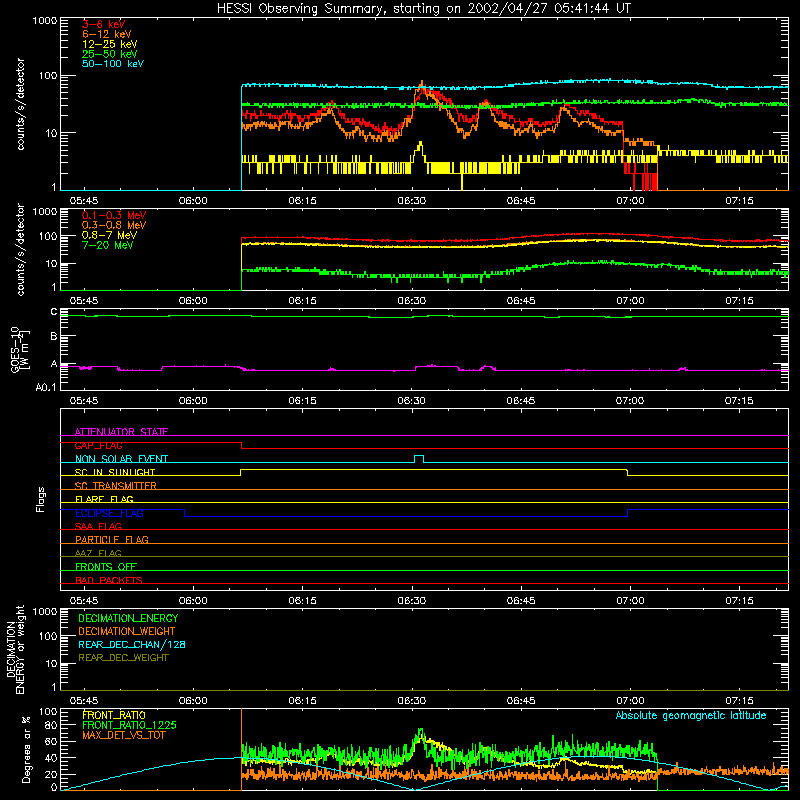Select the REAR_DEC_WEIGHT legend label
This screenshot has width=800, height=800.
(123, 658)
